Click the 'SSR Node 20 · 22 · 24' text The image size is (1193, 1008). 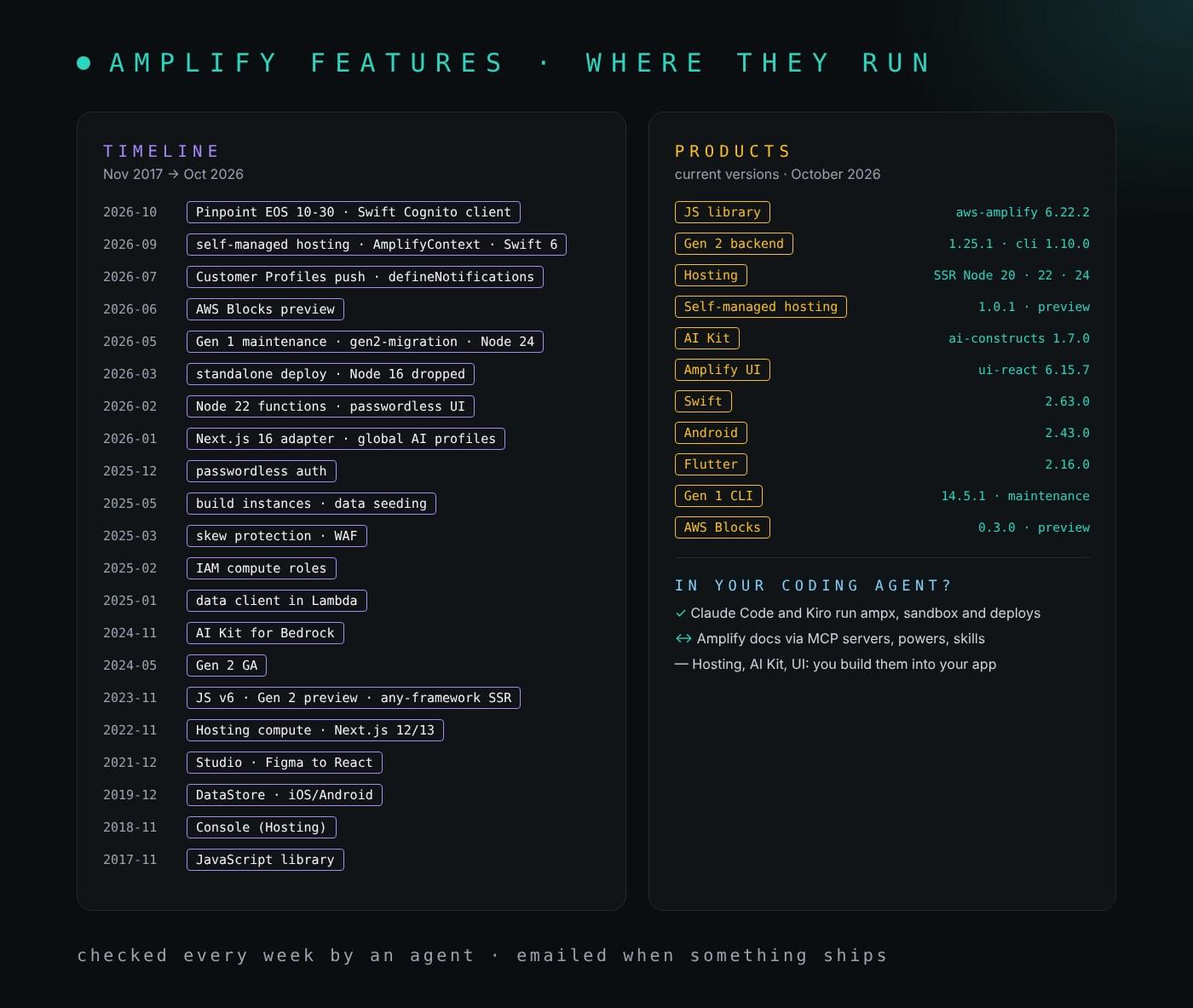tap(1011, 275)
